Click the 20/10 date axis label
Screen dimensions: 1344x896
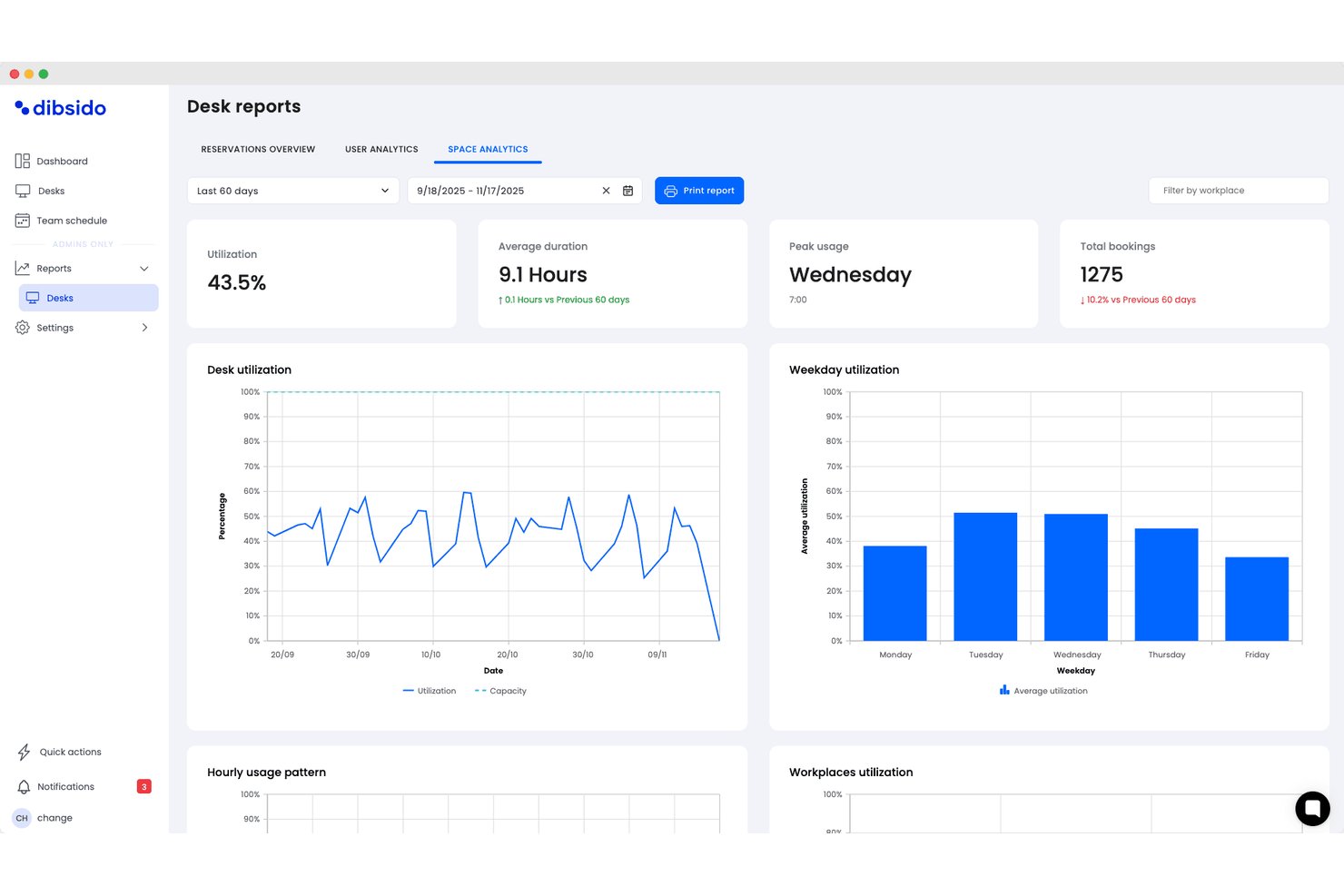[x=507, y=655]
